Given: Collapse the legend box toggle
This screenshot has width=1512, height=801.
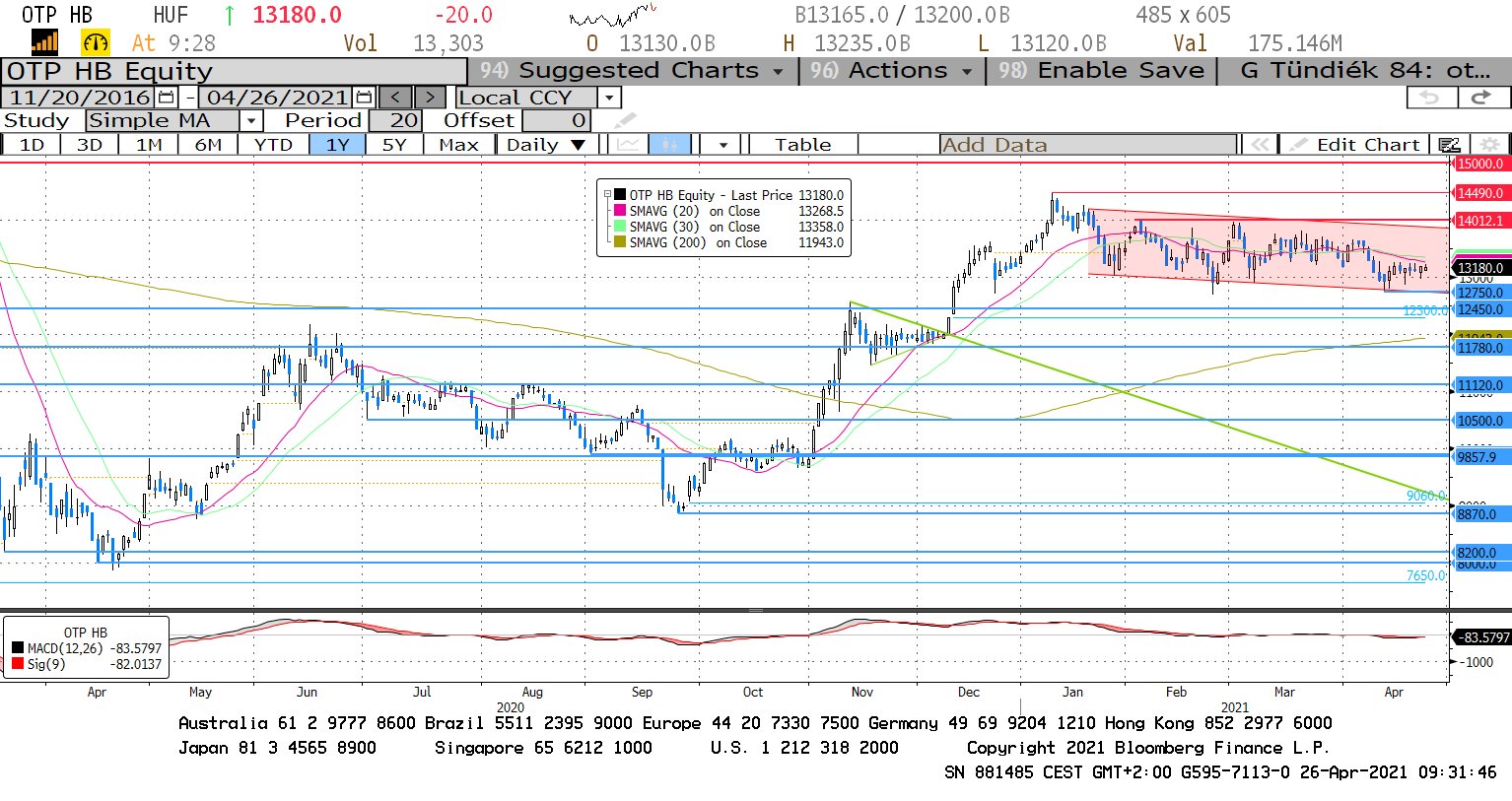Looking at the screenshot, I should point(607,194).
